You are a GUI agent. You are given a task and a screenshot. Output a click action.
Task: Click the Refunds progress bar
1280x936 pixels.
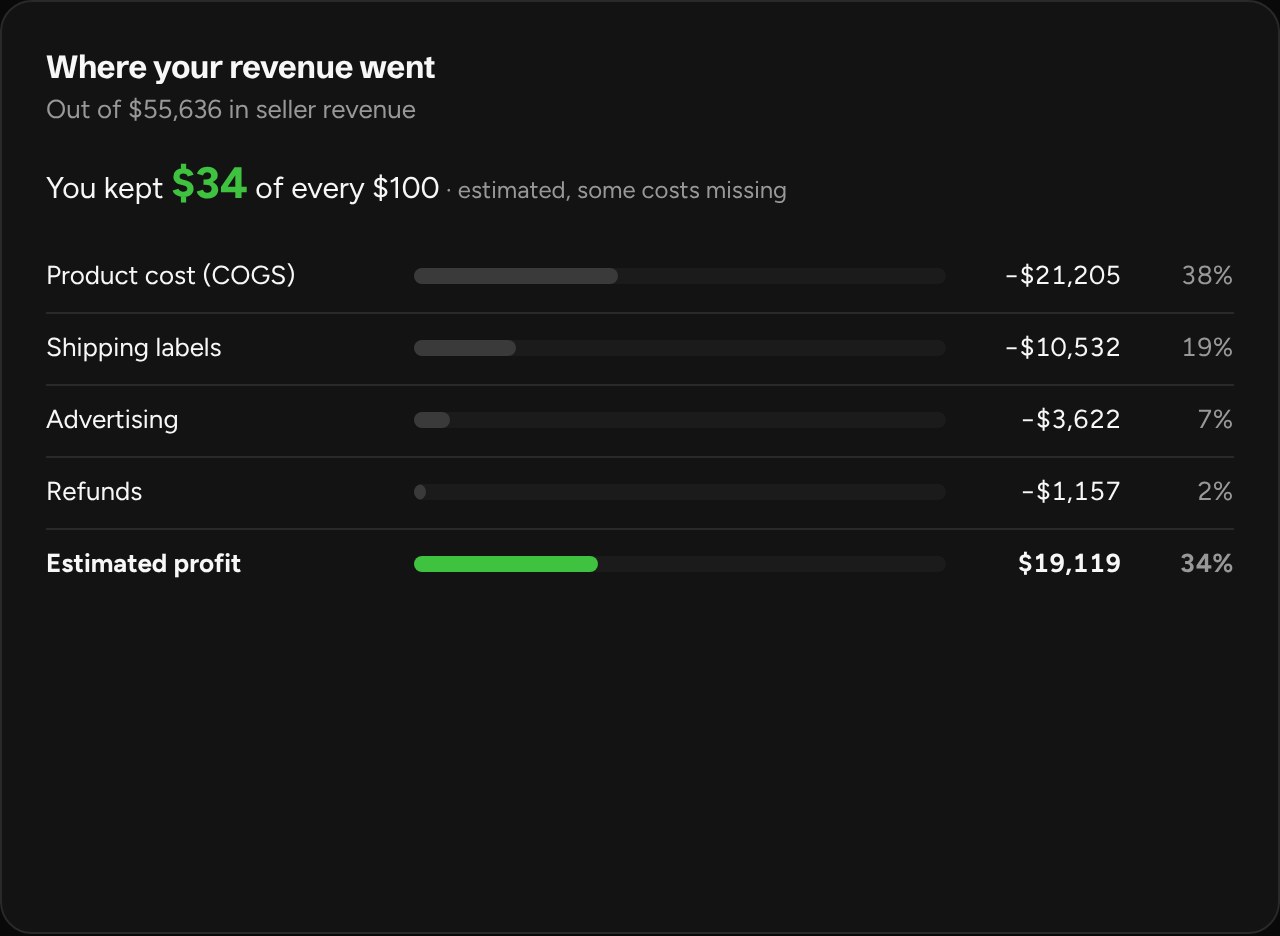click(x=680, y=492)
